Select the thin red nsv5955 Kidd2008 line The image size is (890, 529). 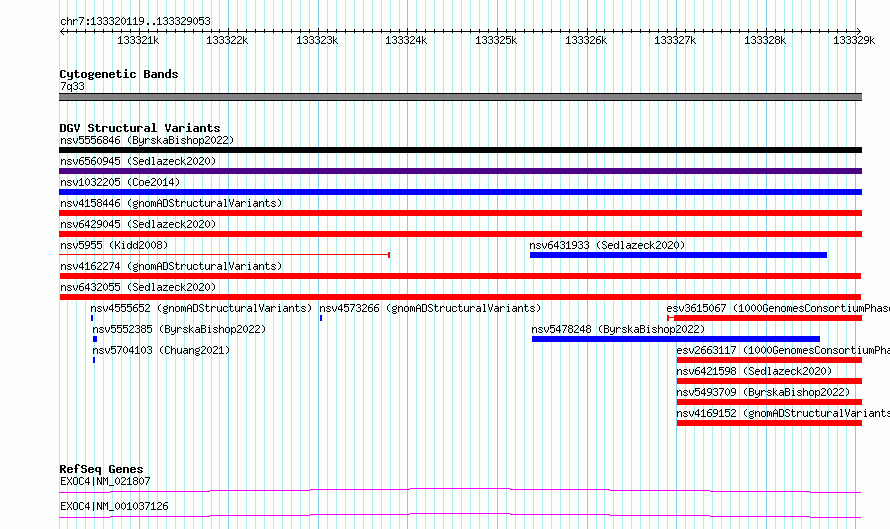(x=224, y=255)
